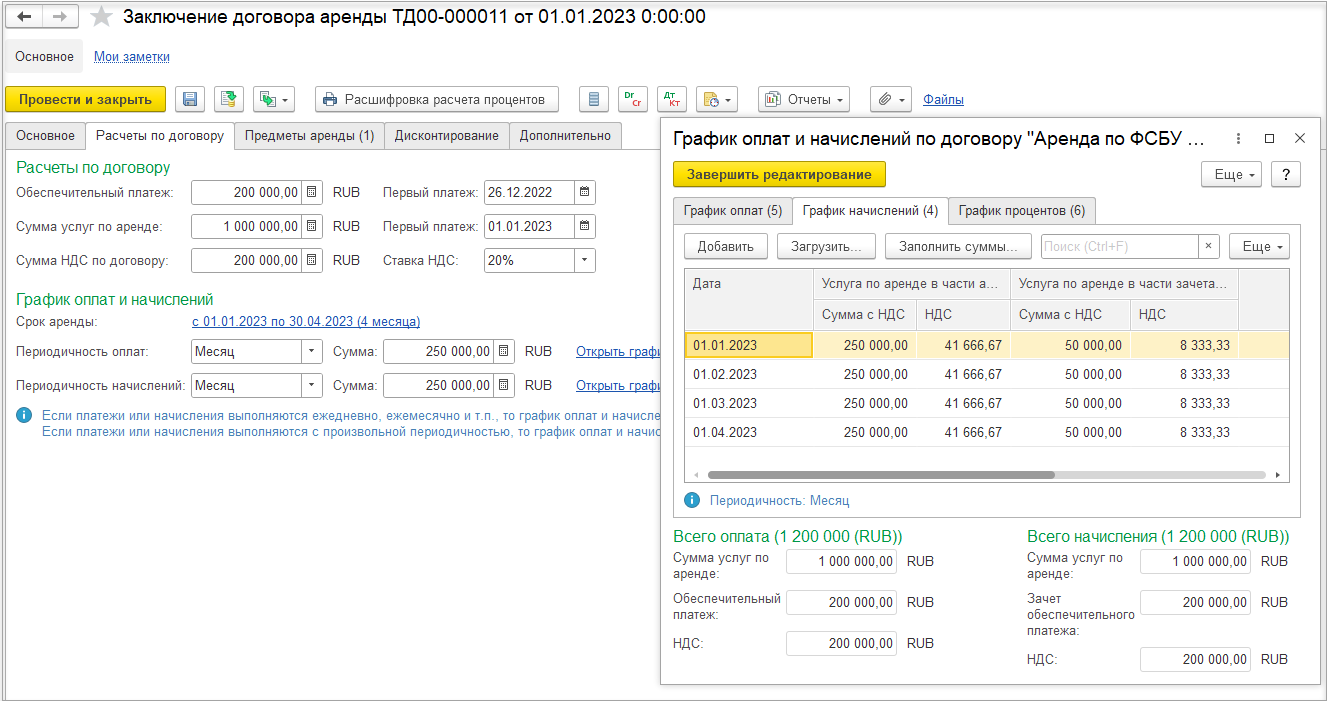The image size is (1327, 701).
Task: Click the document structure list icon
Action: [x=594, y=99]
